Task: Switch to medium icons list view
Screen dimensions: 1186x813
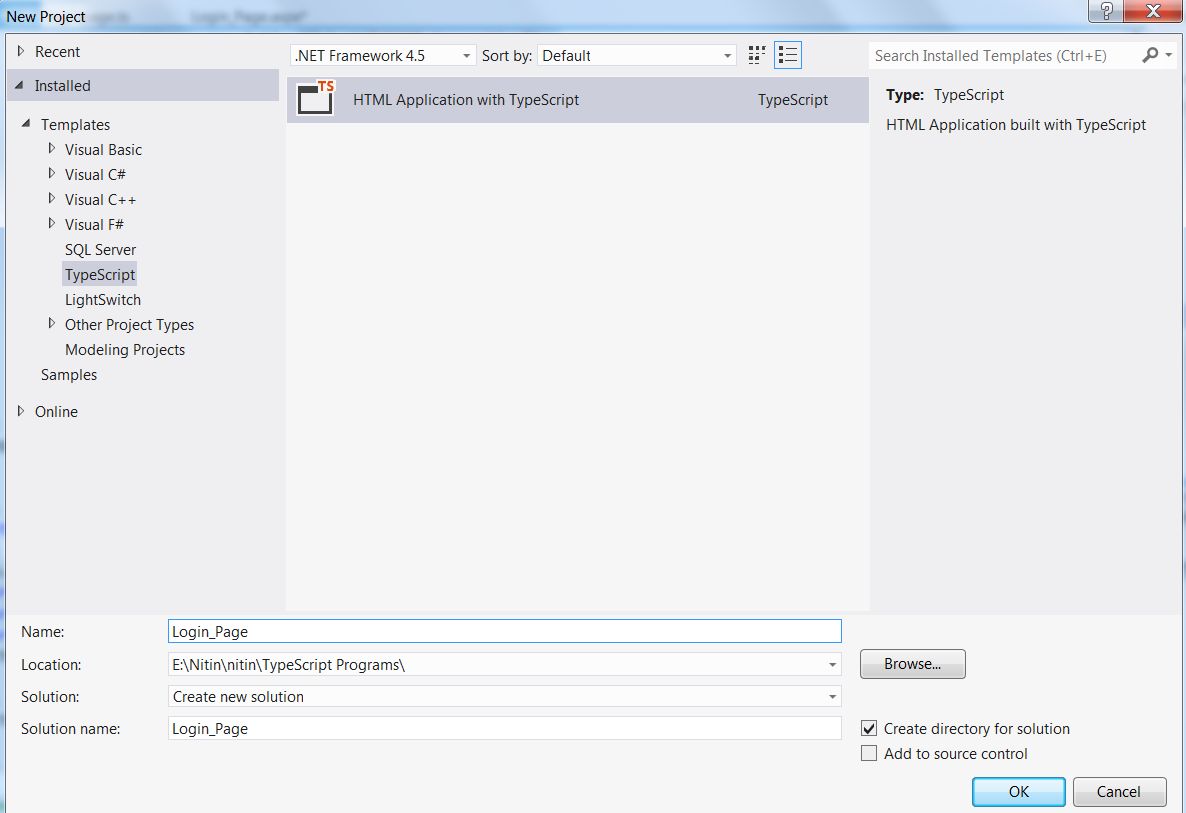Action: (x=787, y=55)
